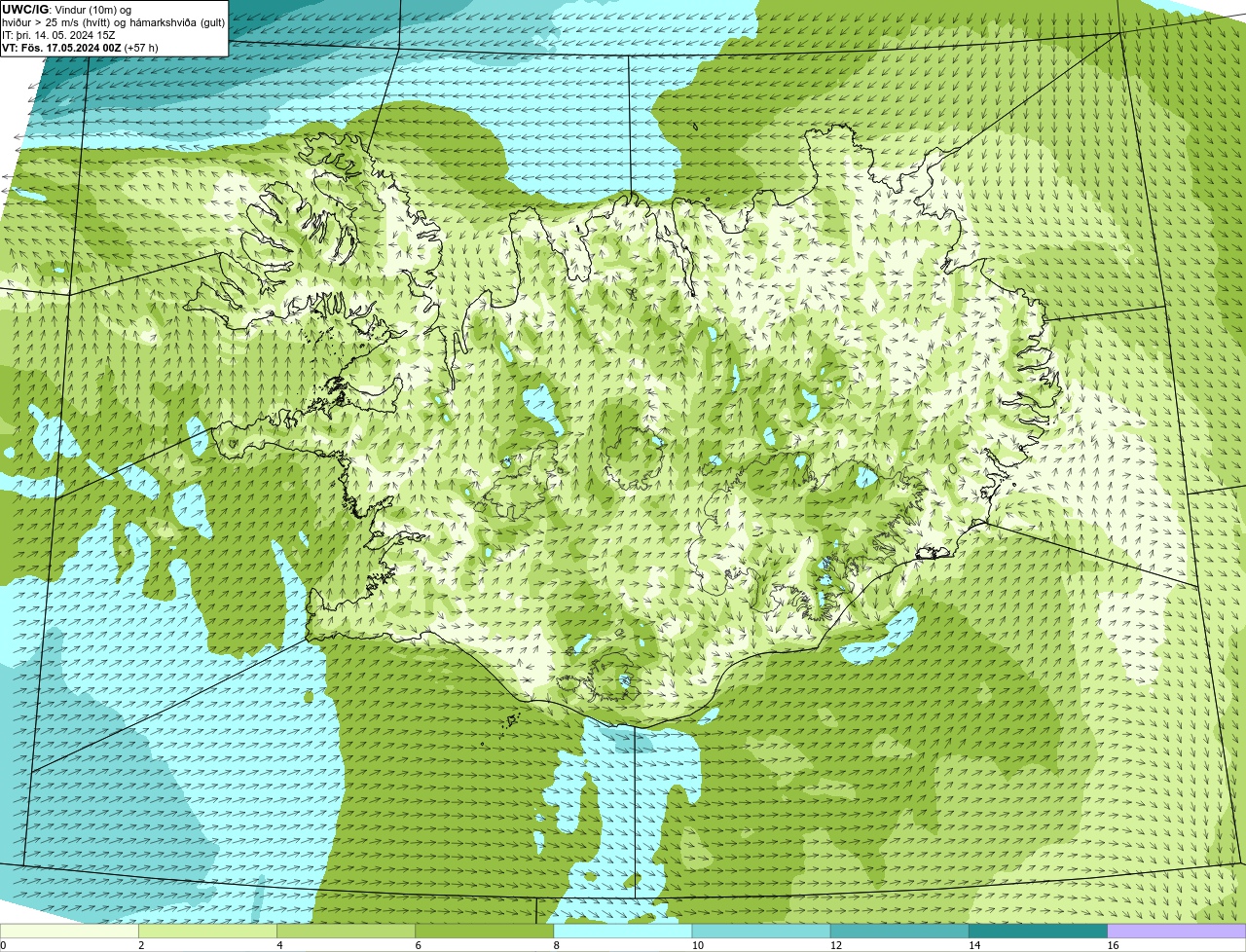Screen dimensions: 1246x952
Task: Click the 'UWC/IG: Vindur (10m) og' title line
Action: click(x=66, y=9)
